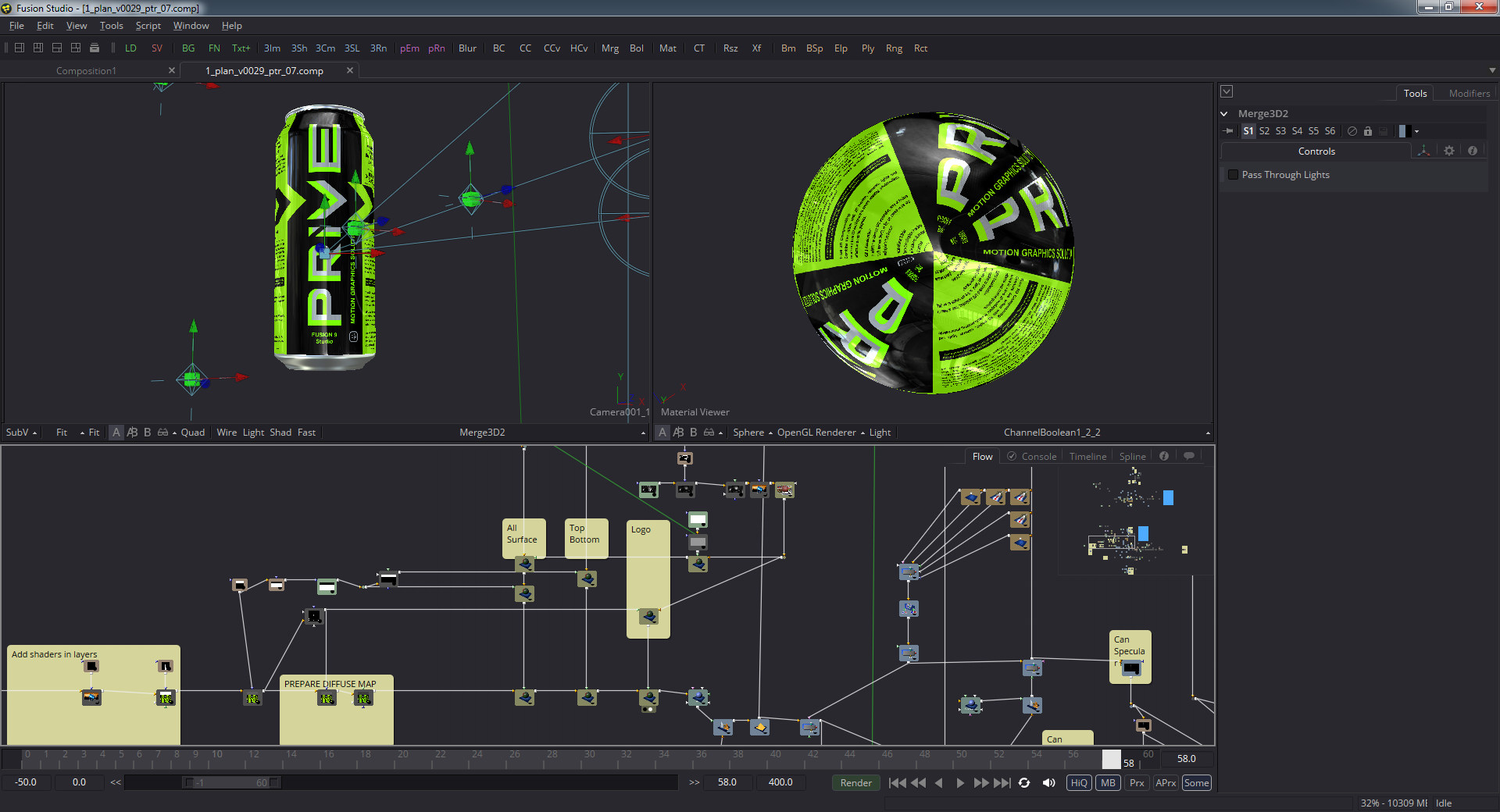Screen dimensions: 1500x812
Task: Toggle Light option in left viewer
Action: click(x=253, y=432)
